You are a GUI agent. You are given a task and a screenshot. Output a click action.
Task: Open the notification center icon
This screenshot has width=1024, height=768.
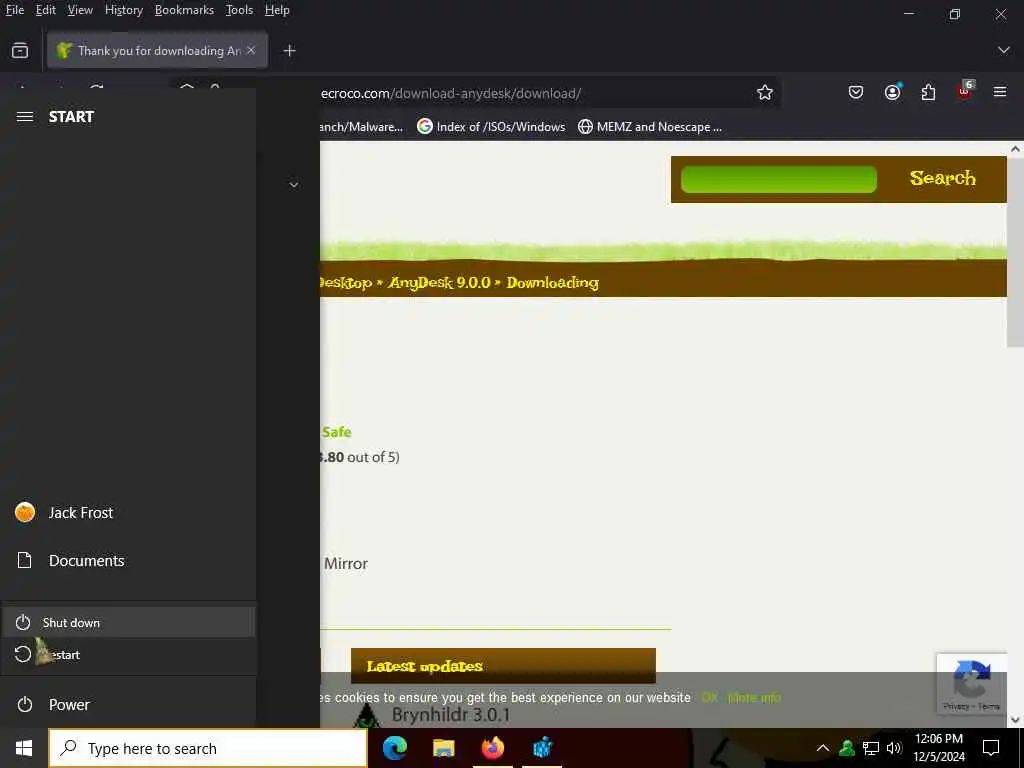click(991, 748)
